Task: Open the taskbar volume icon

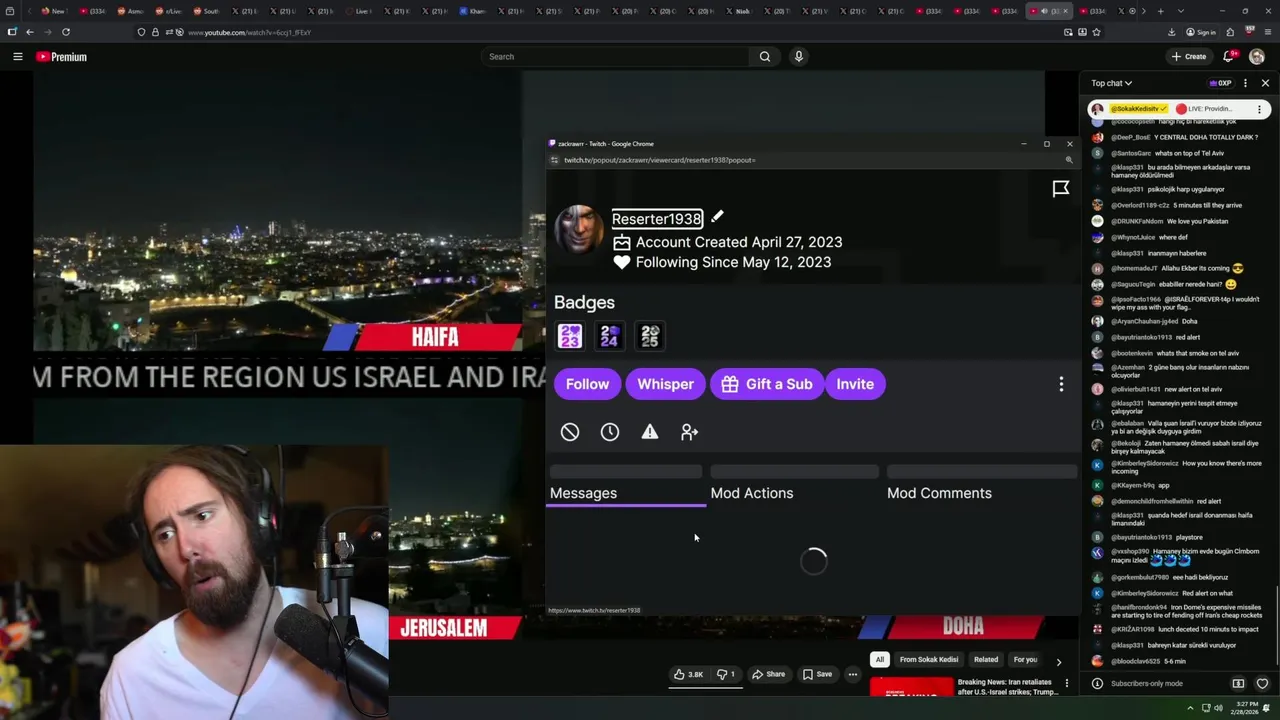Action: (1218, 708)
